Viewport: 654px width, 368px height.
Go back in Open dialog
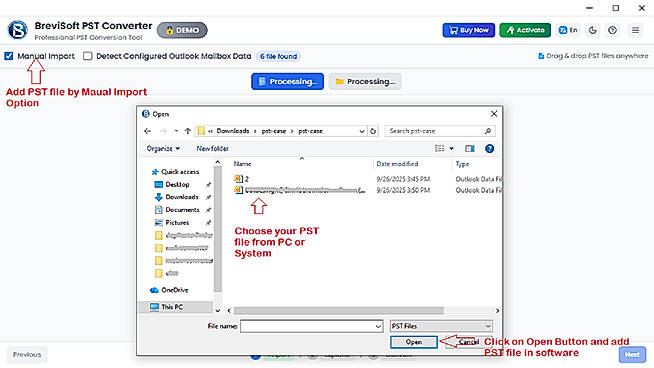(148, 131)
